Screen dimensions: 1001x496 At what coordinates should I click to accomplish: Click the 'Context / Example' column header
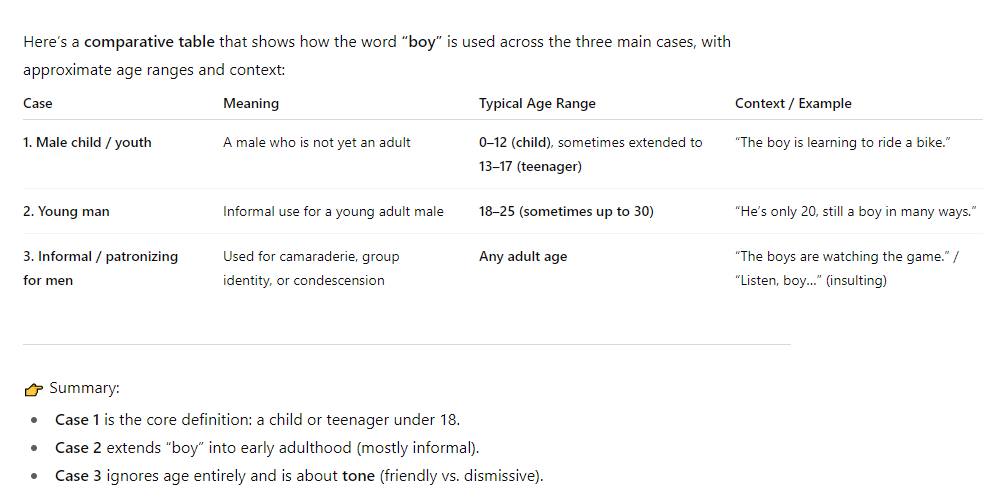coord(793,103)
